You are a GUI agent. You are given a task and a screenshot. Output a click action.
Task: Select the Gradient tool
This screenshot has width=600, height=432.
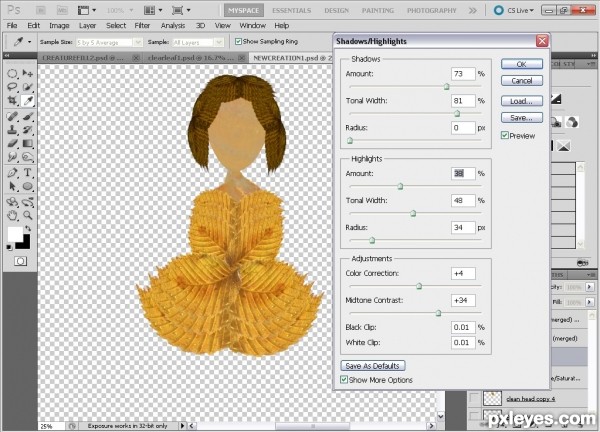(x=28, y=143)
